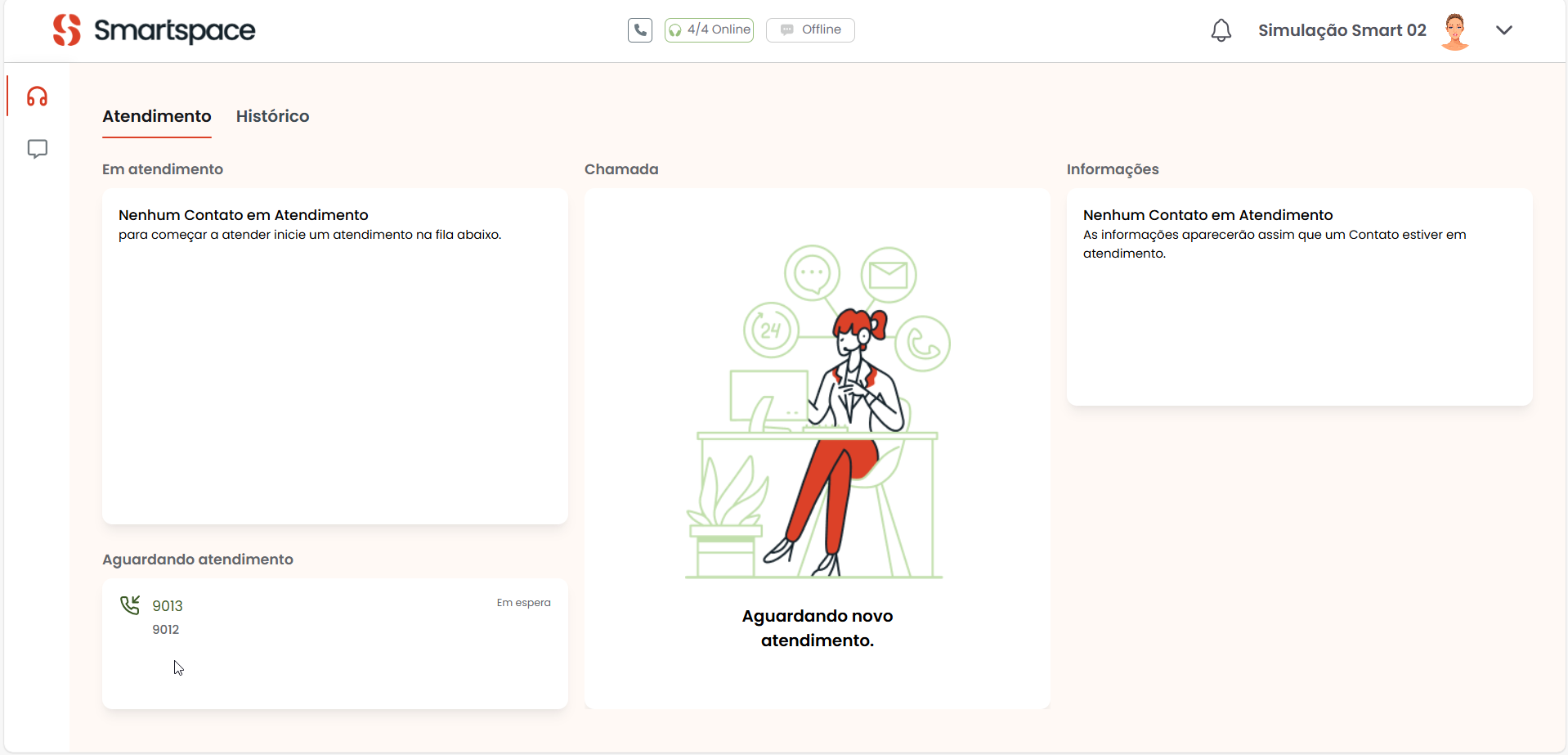
Task: Open the headset Atendimento sidebar icon
Action: (x=37, y=97)
